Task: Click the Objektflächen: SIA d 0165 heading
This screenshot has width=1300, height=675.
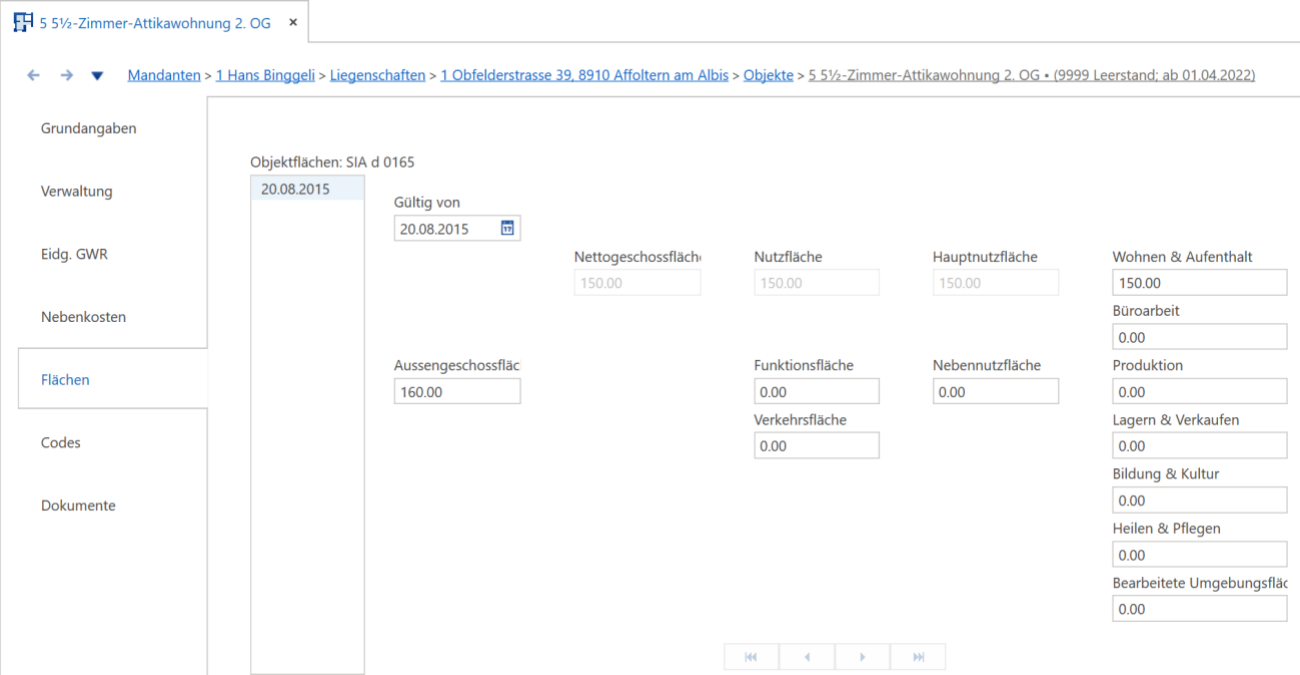Action: point(332,161)
